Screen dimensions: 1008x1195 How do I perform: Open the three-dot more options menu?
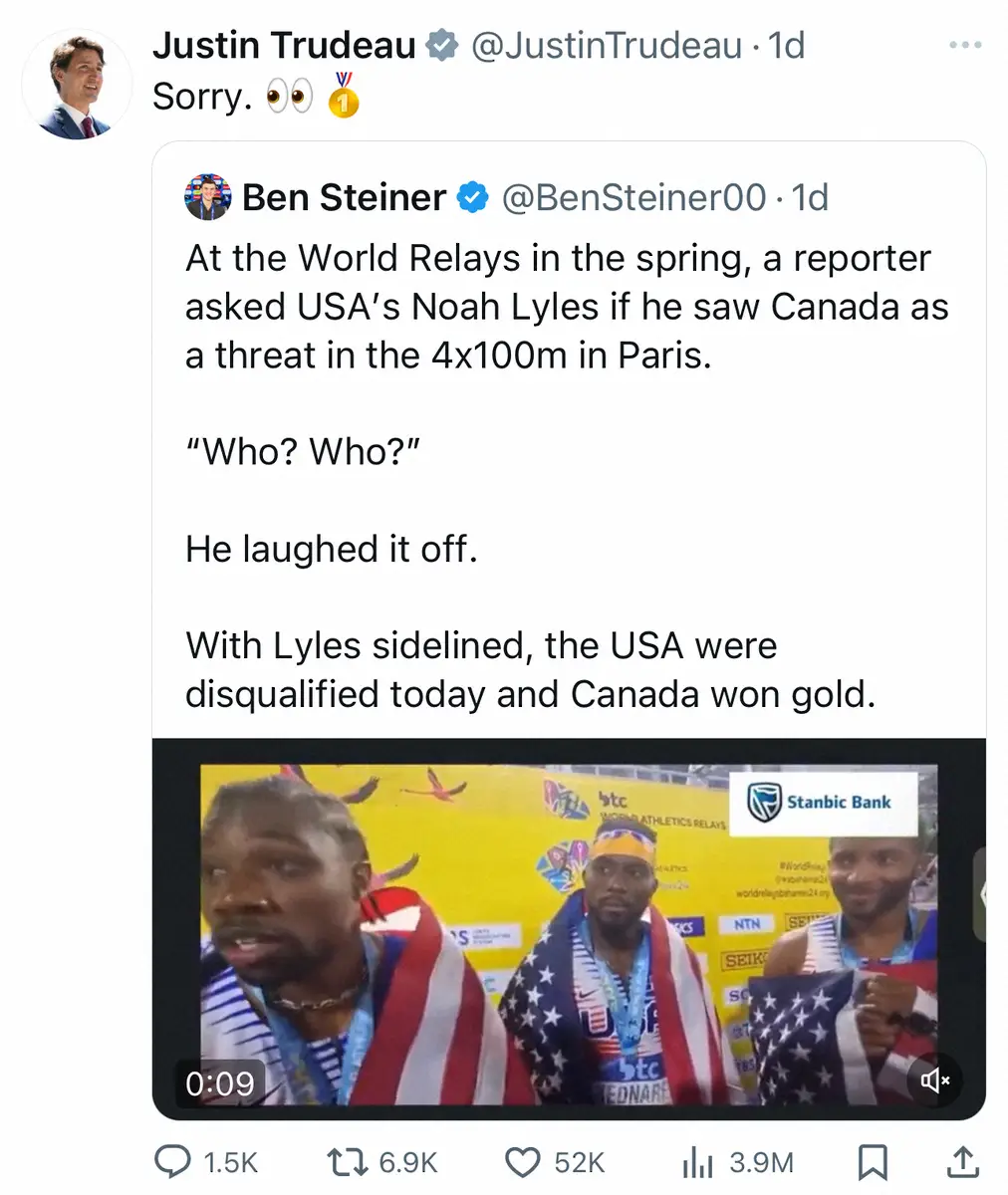point(964,46)
